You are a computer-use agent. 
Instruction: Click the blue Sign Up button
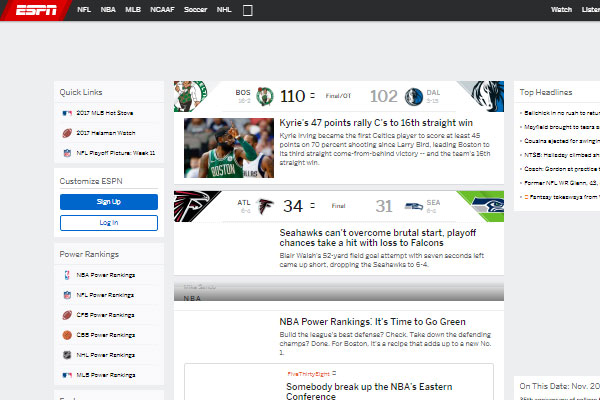click(109, 202)
